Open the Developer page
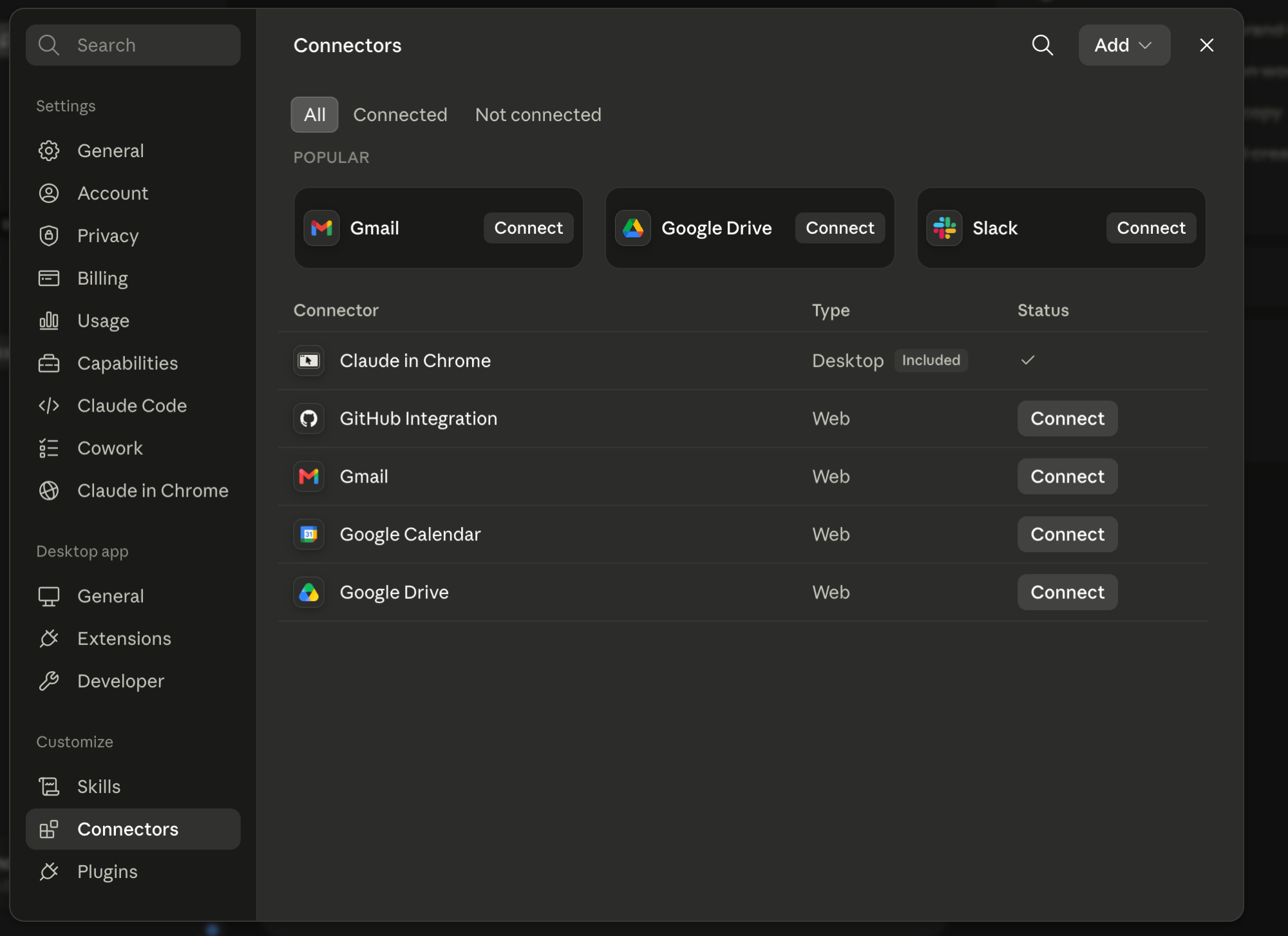Viewport: 1288px width, 936px height. 133,682
